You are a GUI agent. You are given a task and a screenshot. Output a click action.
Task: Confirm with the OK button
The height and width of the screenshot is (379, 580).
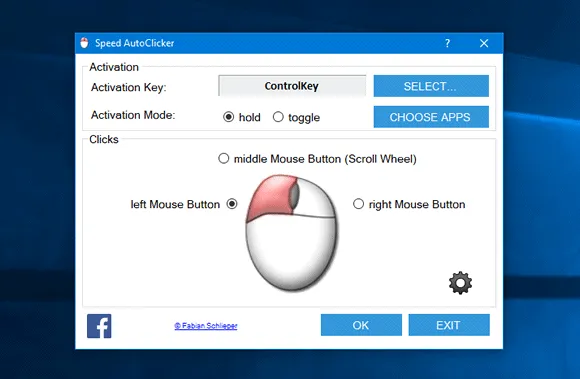(361, 325)
